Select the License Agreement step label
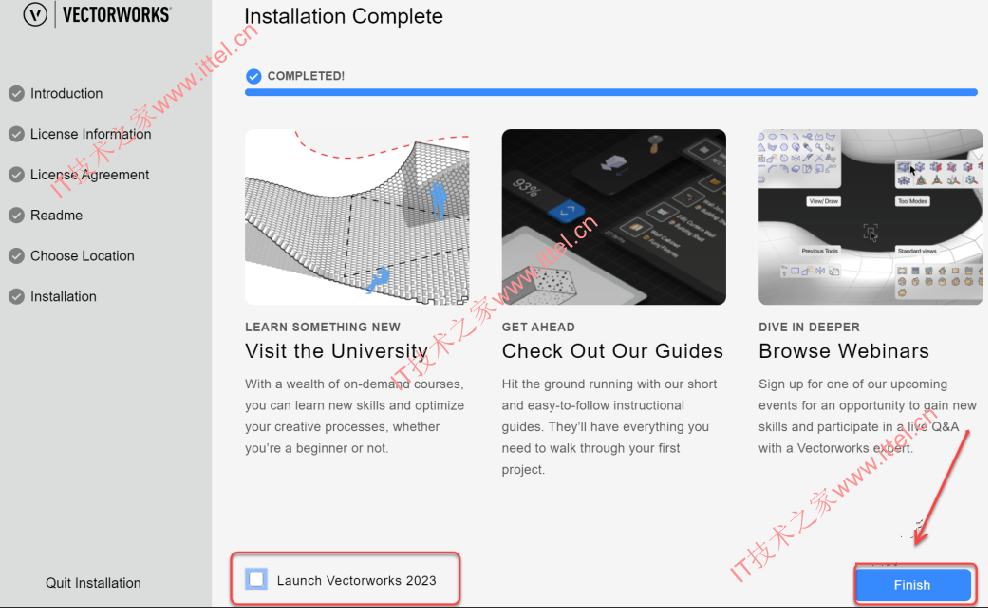The height and width of the screenshot is (608, 988). point(89,175)
